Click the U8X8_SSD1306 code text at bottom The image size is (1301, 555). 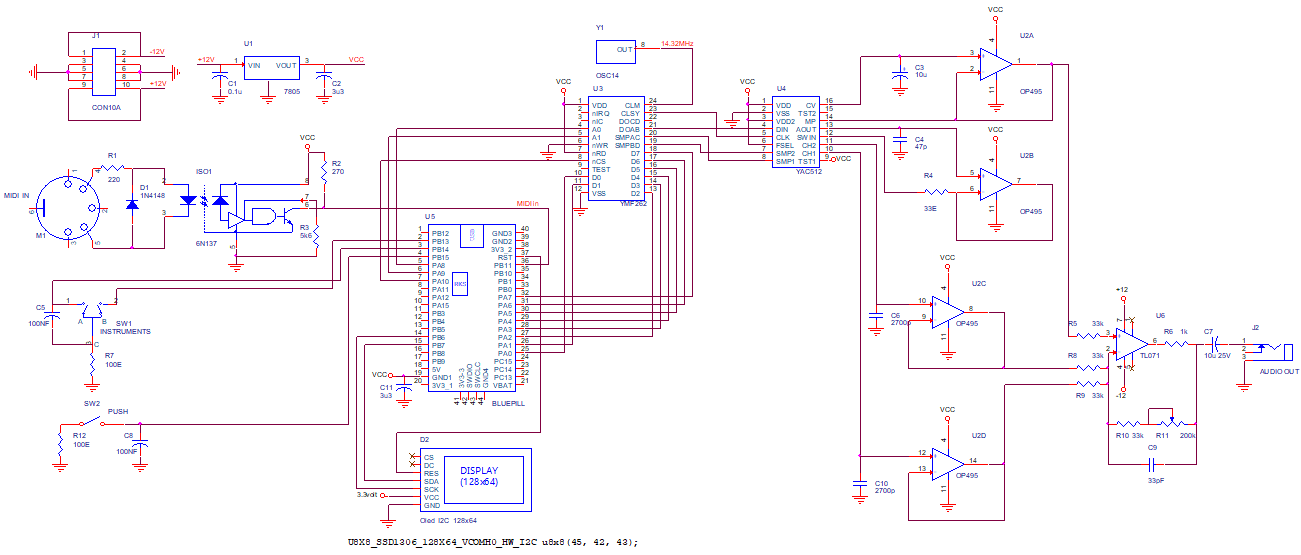[489, 542]
